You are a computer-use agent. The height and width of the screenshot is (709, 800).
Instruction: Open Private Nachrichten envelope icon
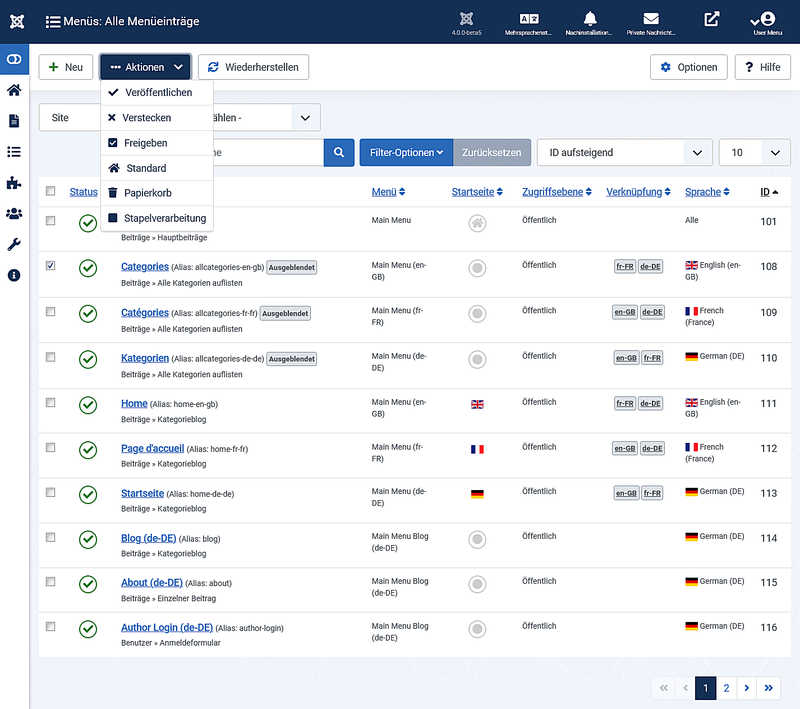pyautogui.click(x=651, y=19)
